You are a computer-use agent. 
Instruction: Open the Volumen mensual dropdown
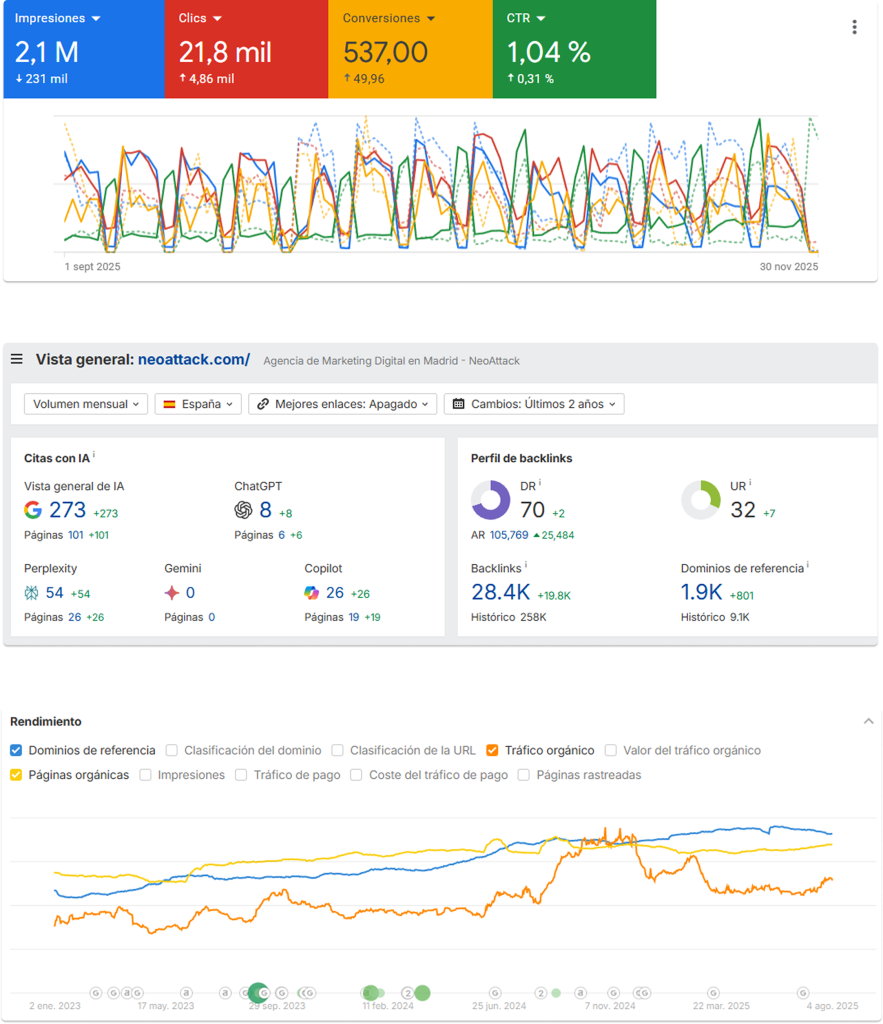point(86,404)
